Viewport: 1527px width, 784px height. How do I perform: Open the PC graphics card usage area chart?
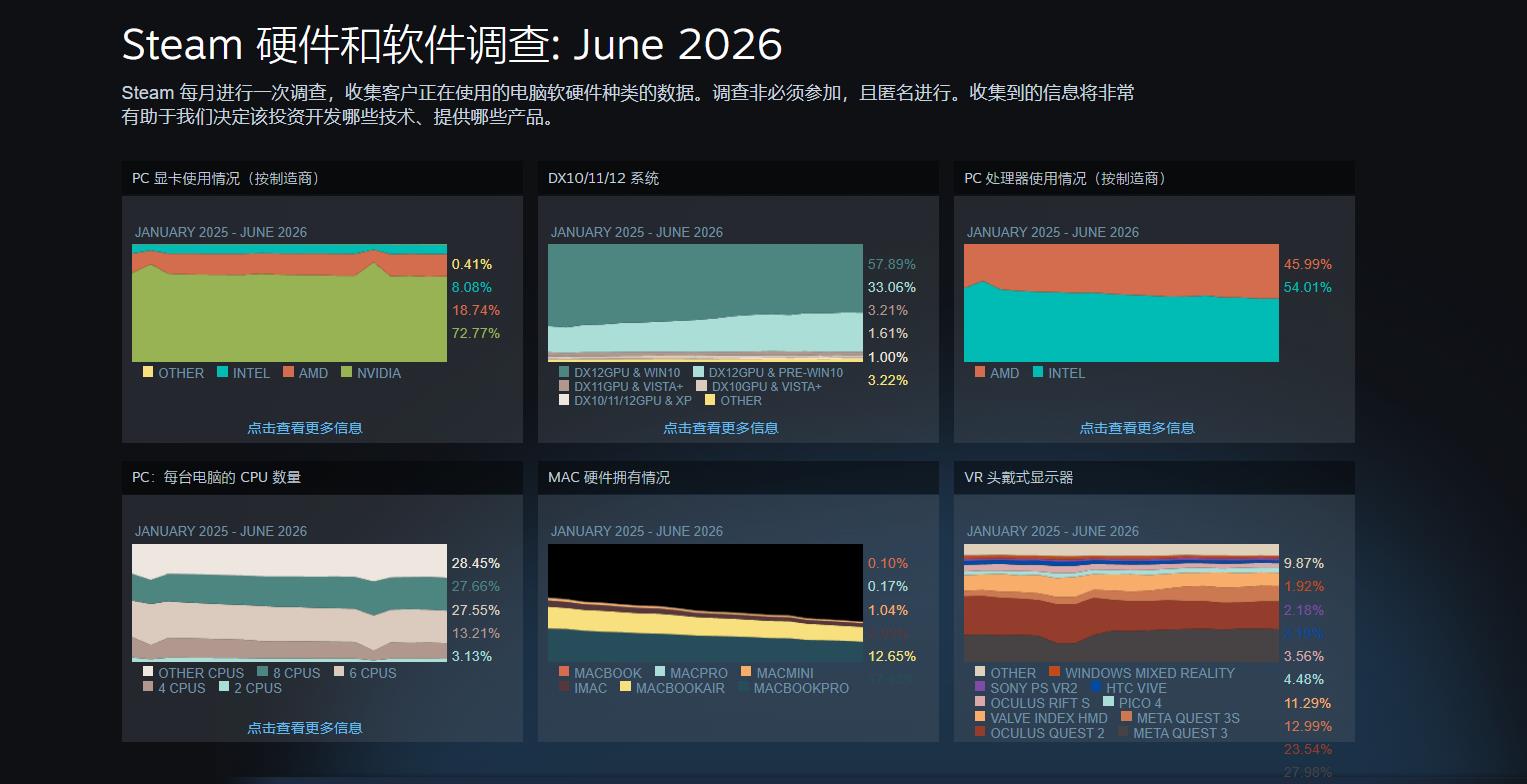pyautogui.click(x=290, y=303)
